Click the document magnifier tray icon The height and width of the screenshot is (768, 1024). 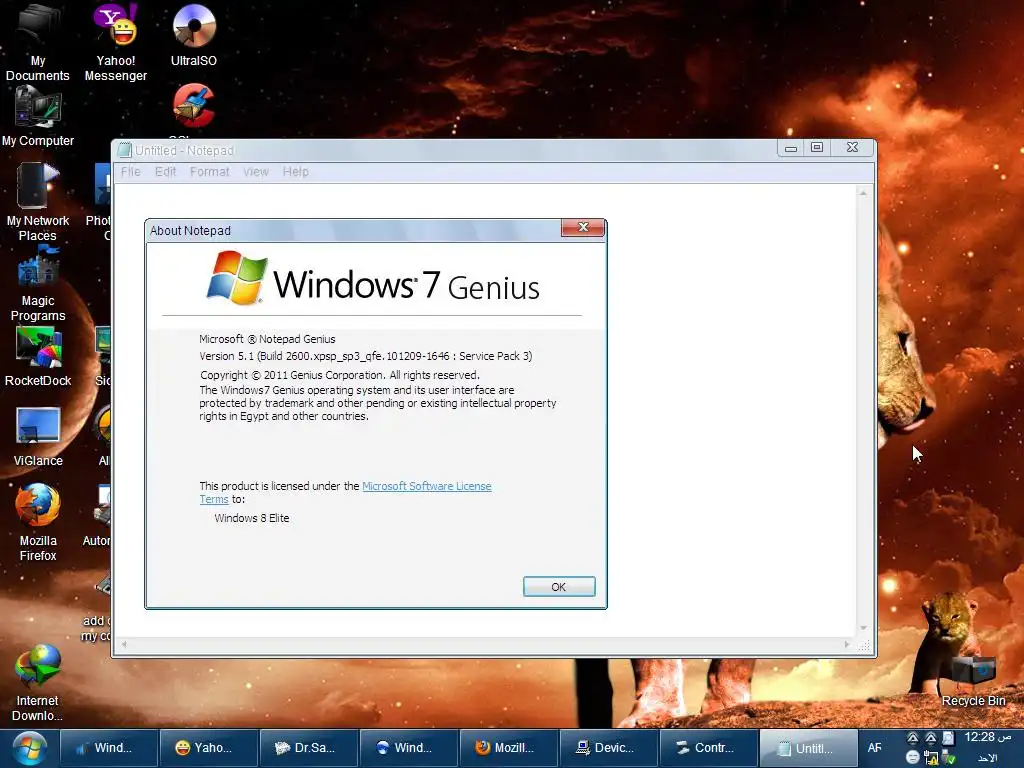coord(948,738)
